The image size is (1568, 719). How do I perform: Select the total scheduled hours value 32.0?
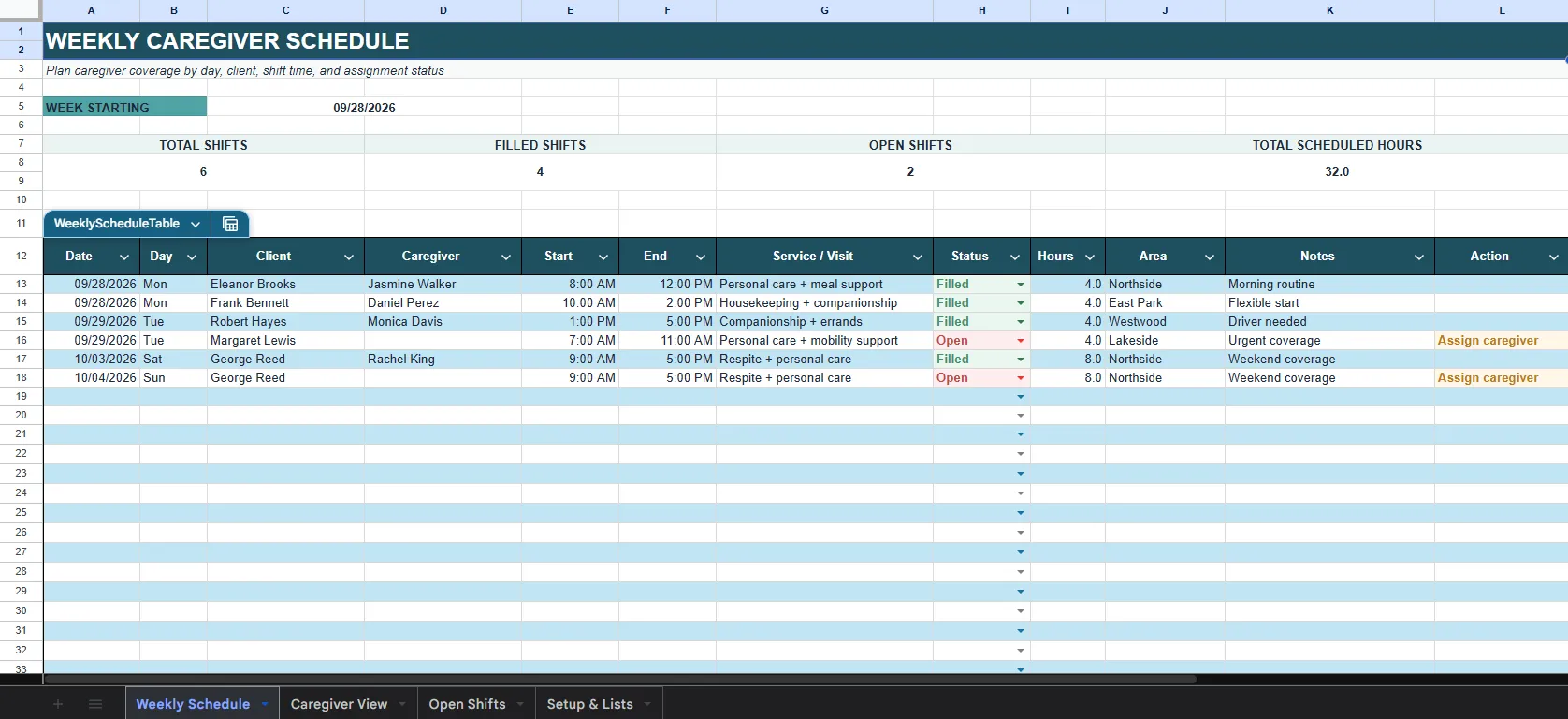pos(1337,172)
